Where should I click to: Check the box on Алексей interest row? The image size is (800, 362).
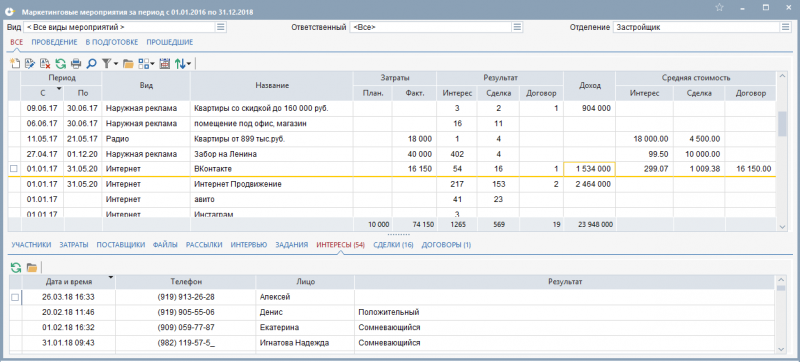click(x=15, y=297)
